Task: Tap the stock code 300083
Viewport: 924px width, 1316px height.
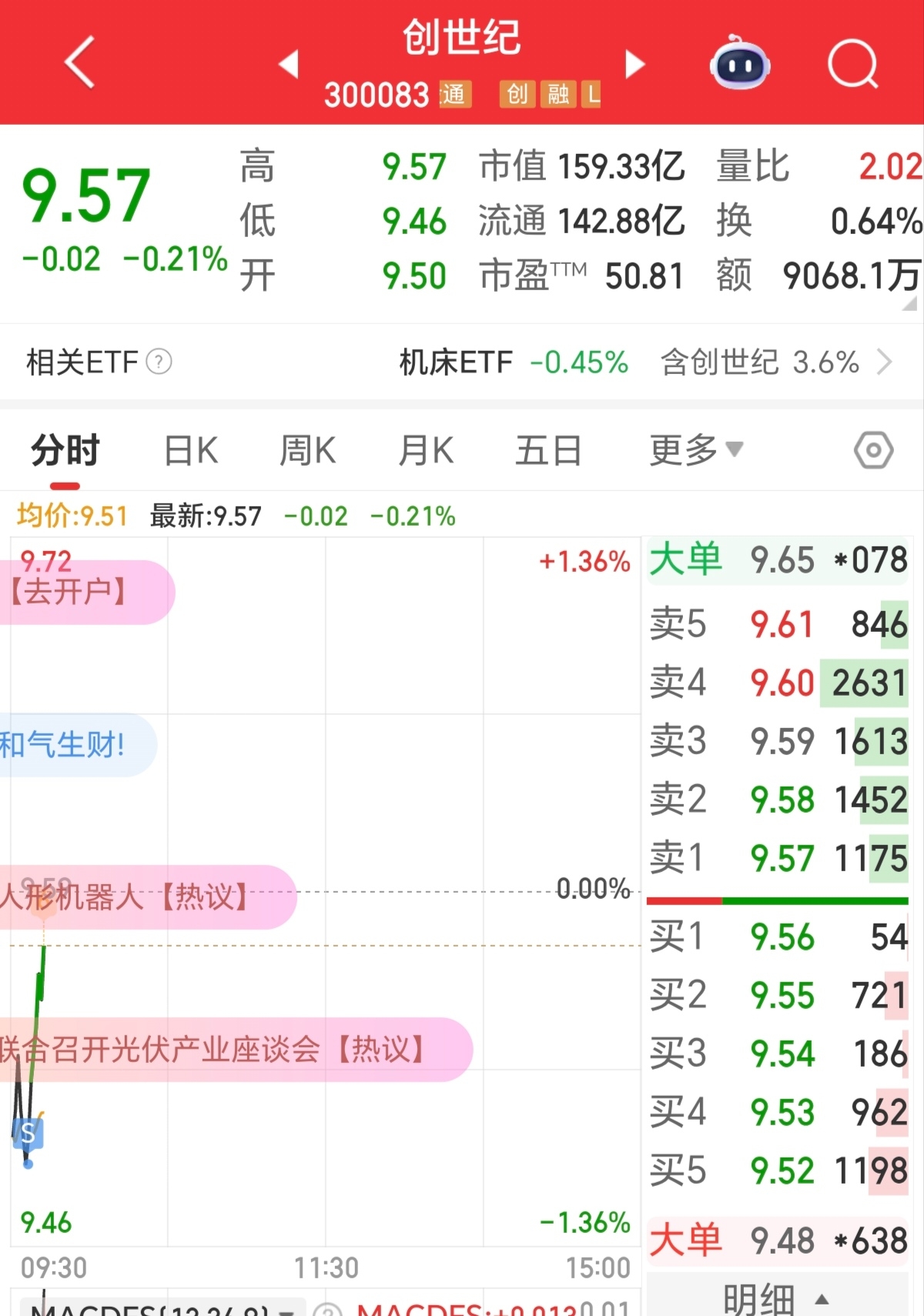Action: (x=377, y=95)
